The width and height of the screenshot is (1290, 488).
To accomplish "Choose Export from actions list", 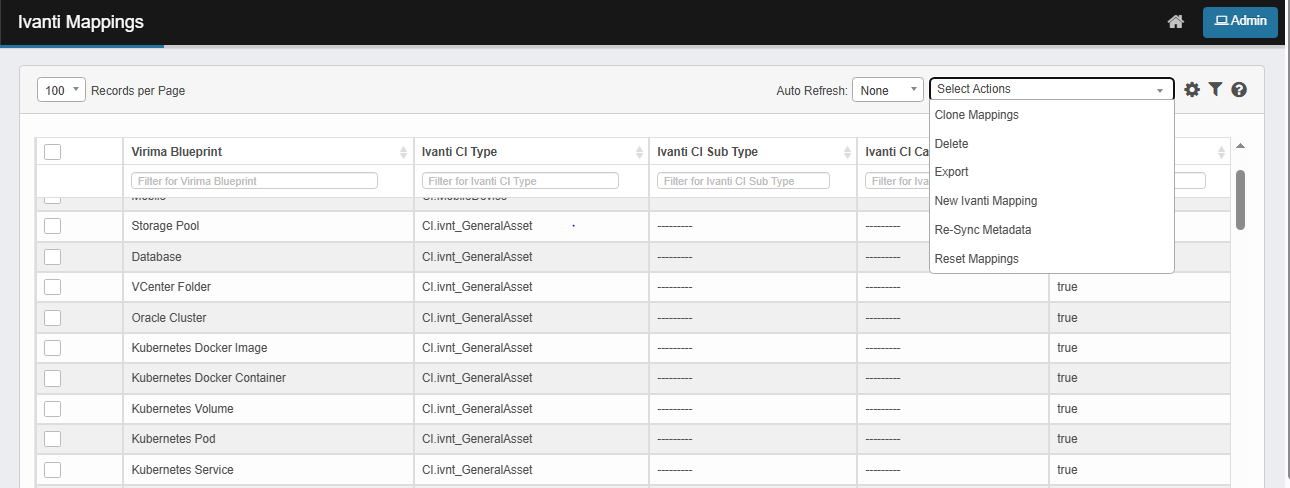I will [951, 172].
